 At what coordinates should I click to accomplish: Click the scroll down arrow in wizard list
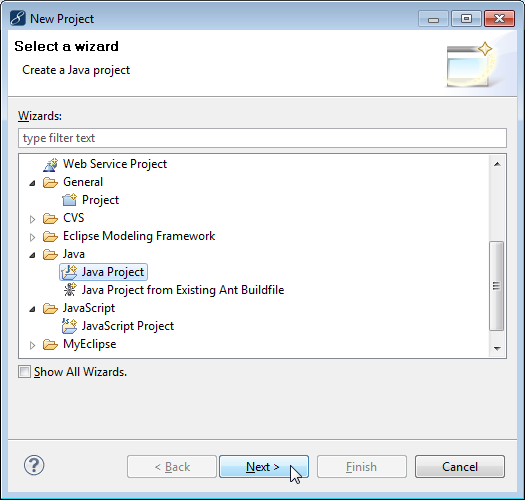click(x=497, y=349)
